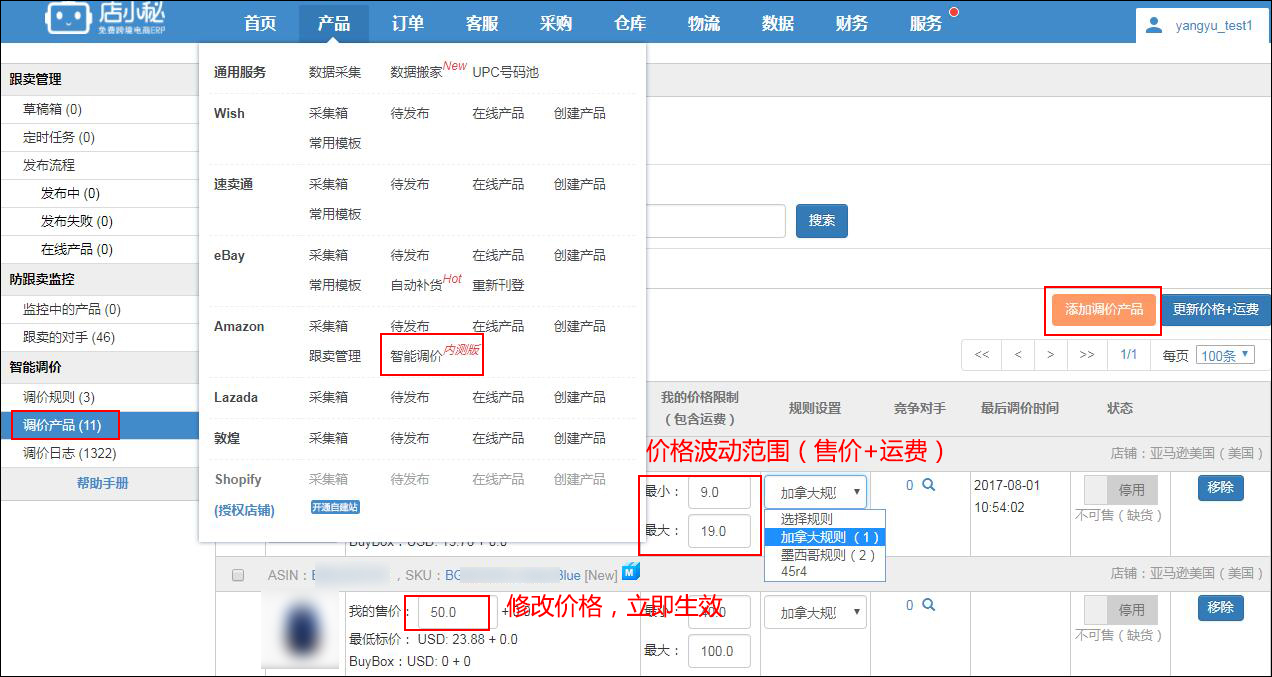Go to the first page with <<
This screenshot has width=1272, height=677.
982,354
